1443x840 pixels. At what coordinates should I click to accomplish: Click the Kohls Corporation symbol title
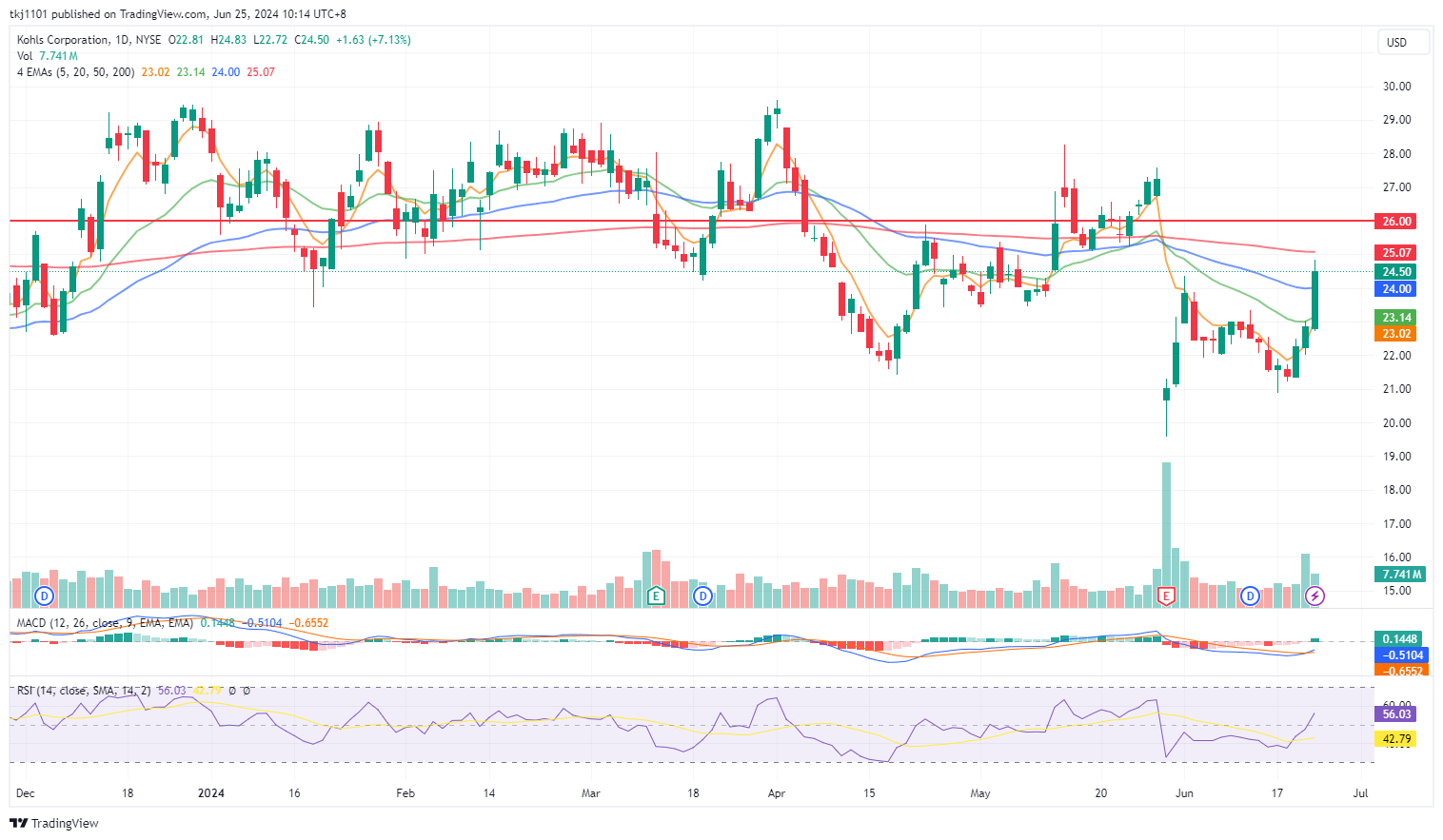tap(63, 40)
